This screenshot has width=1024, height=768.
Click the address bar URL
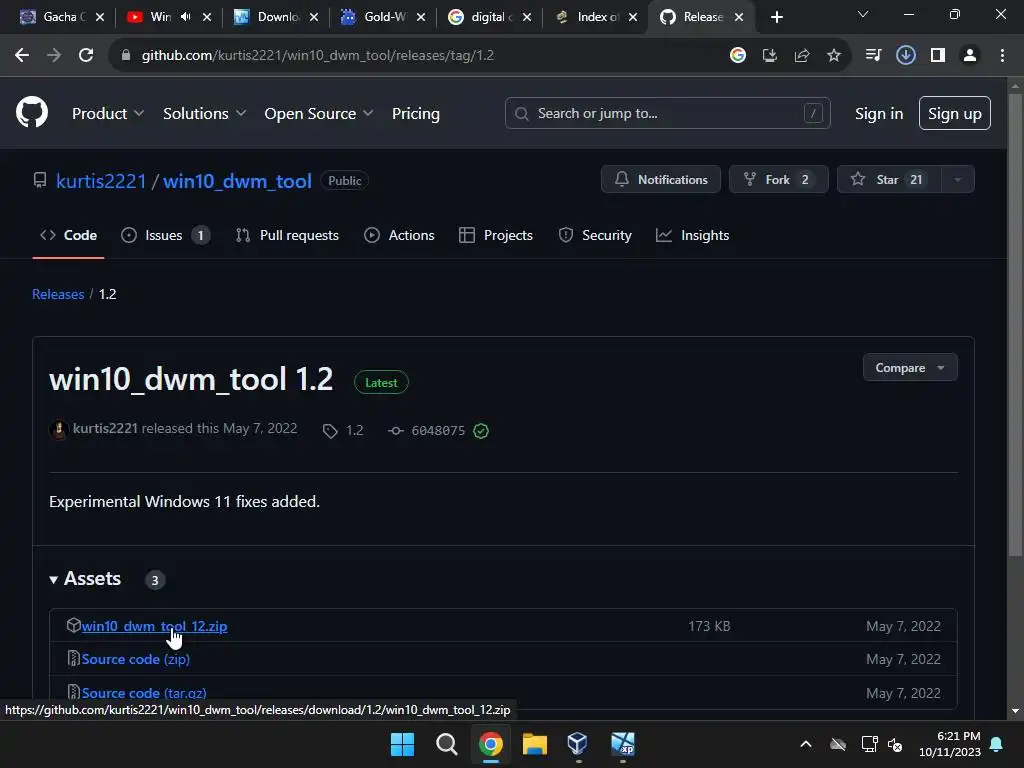coord(317,56)
